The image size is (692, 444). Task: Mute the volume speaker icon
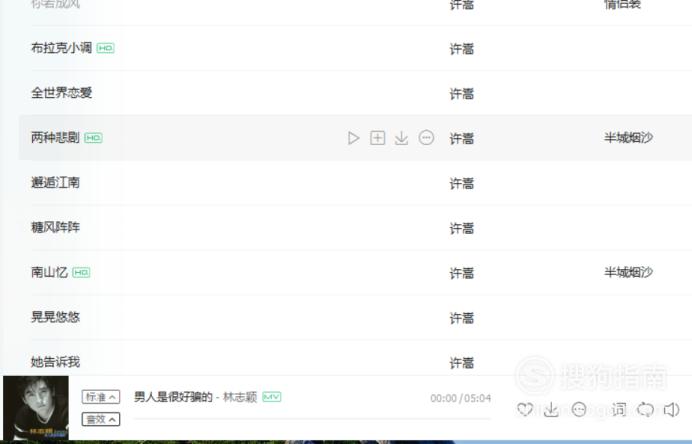pyautogui.click(x=671, y=410)
